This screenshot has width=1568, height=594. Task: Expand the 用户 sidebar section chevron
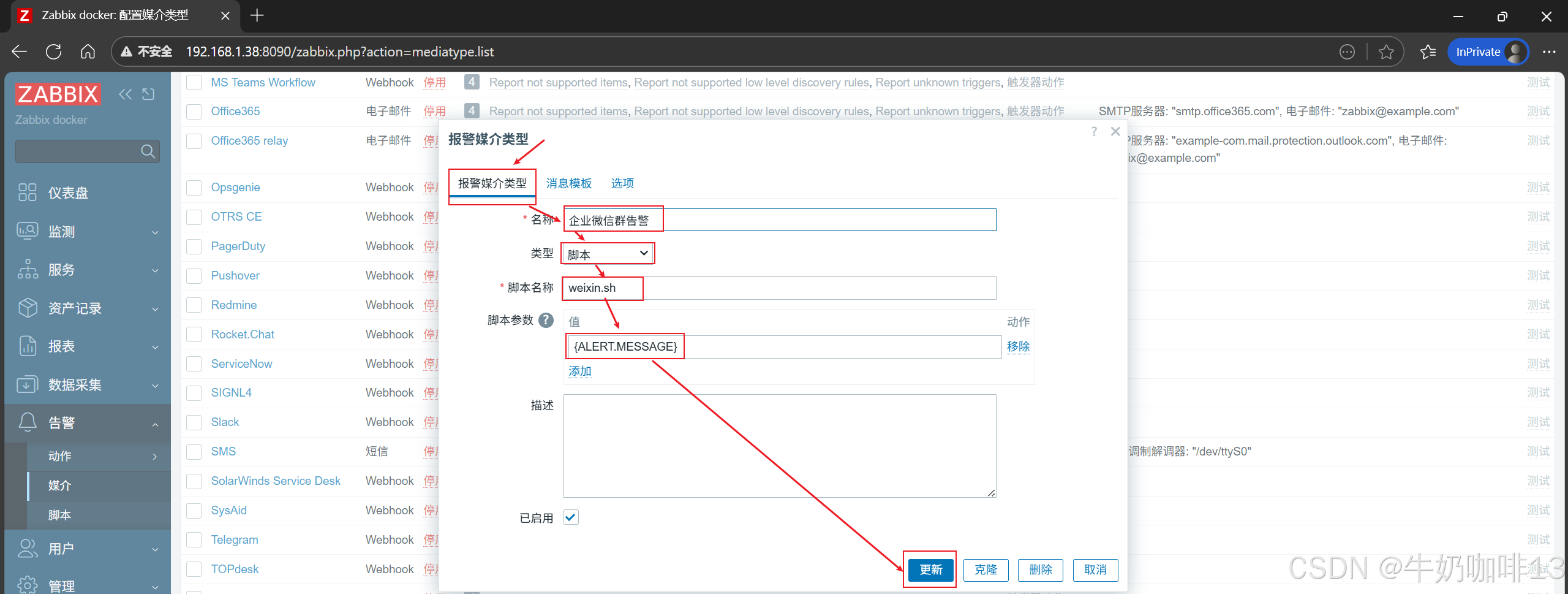(x=155, y=550)
